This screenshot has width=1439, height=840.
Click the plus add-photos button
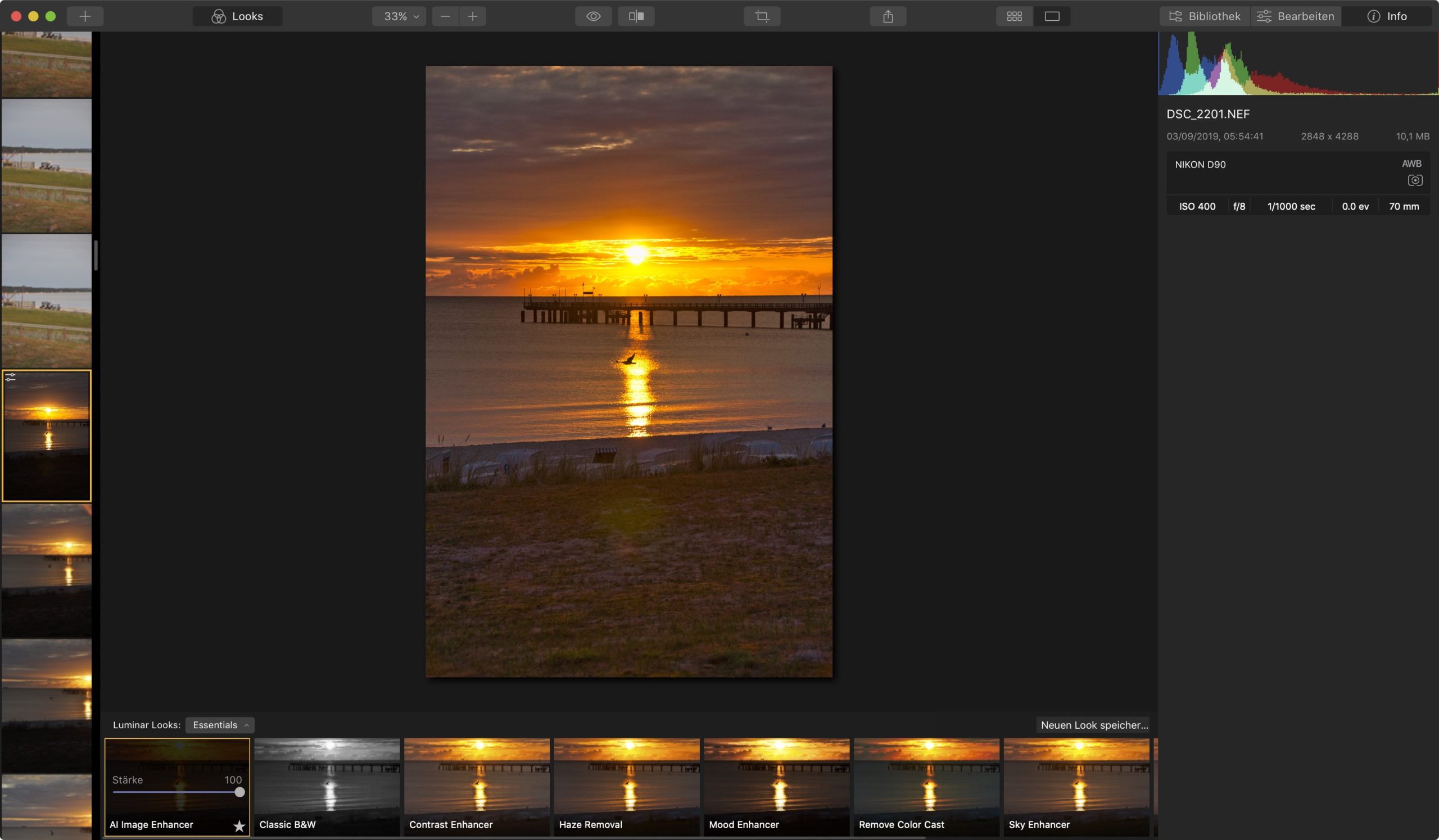tap(85, 16)
